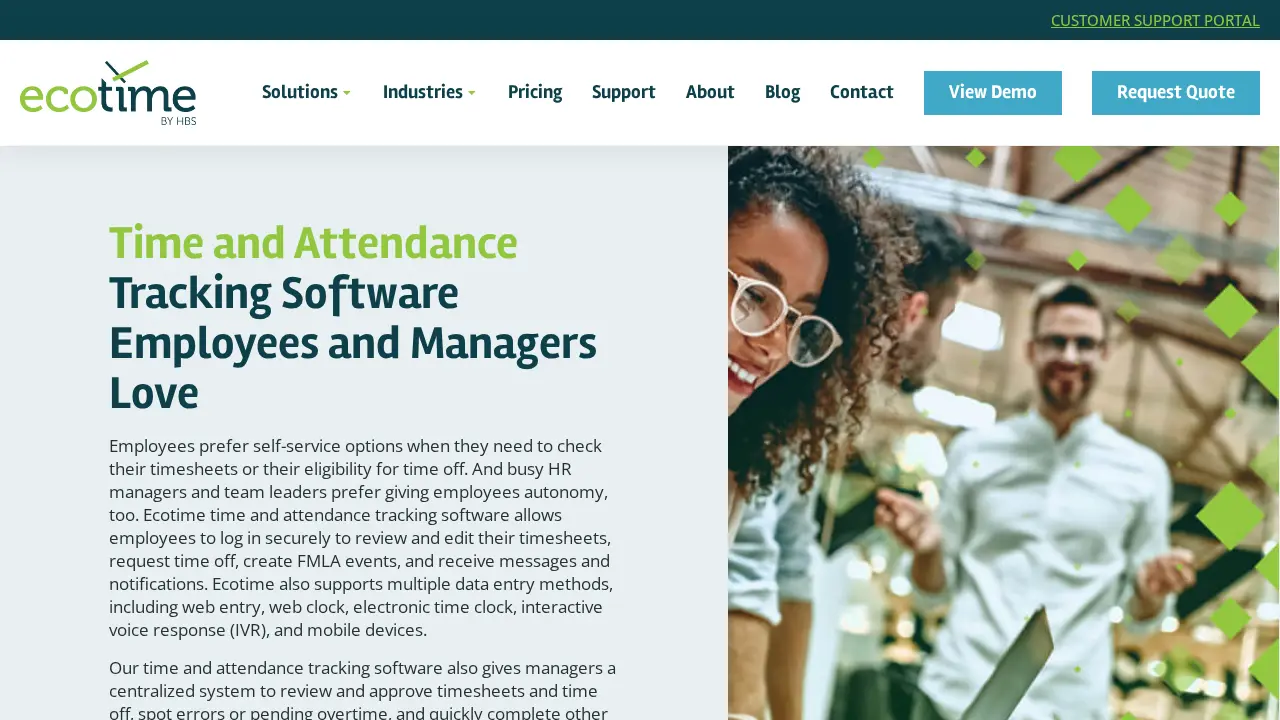Go to the Support page

point(624,93)
